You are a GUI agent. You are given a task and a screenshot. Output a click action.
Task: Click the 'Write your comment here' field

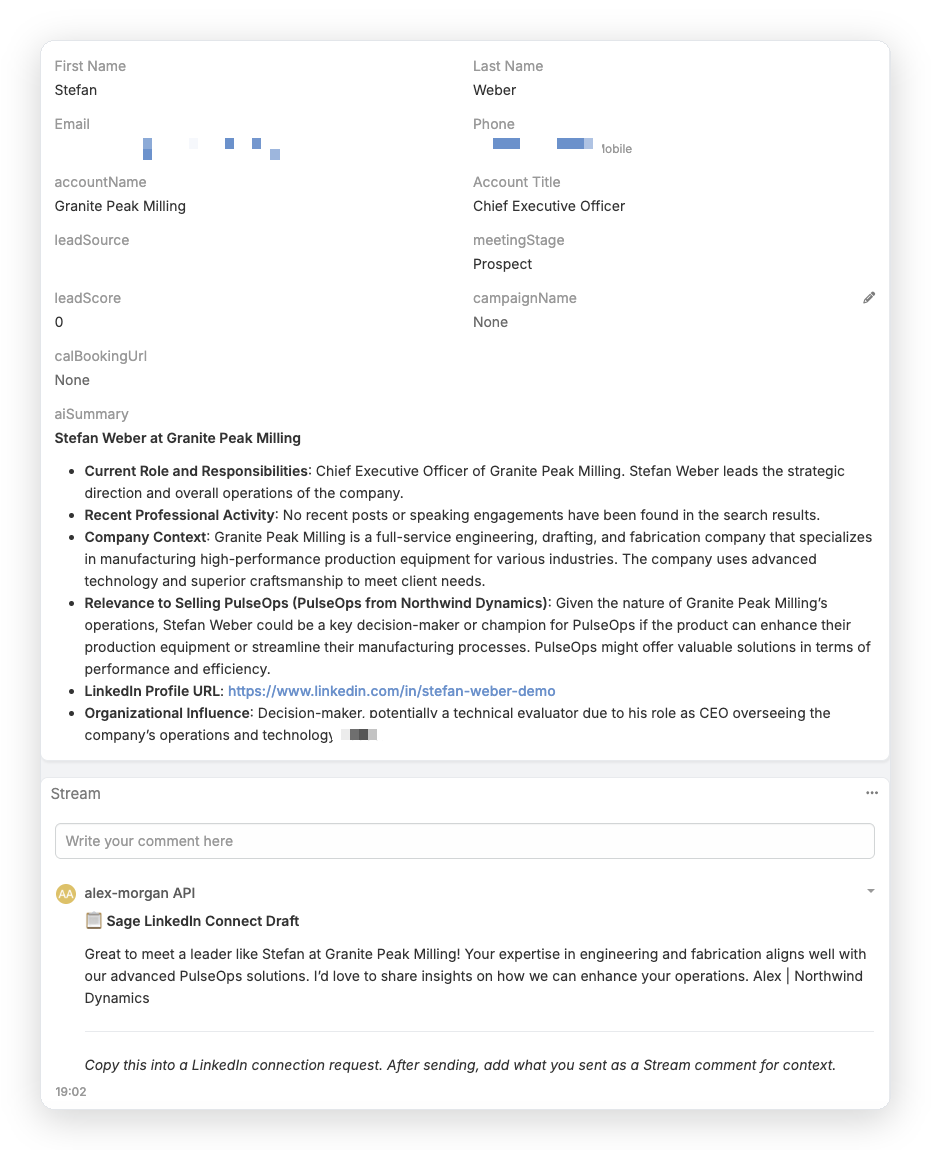tap(464, 840)
